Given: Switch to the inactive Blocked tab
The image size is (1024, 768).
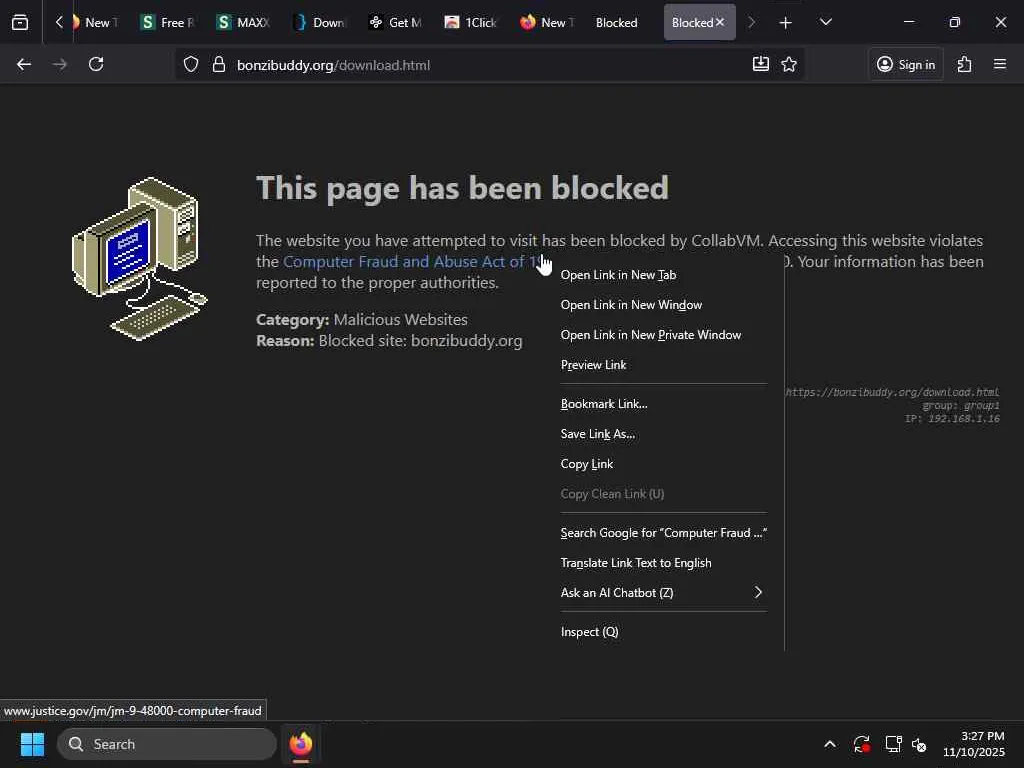Looking at the screenshot, I should [616, 22].
